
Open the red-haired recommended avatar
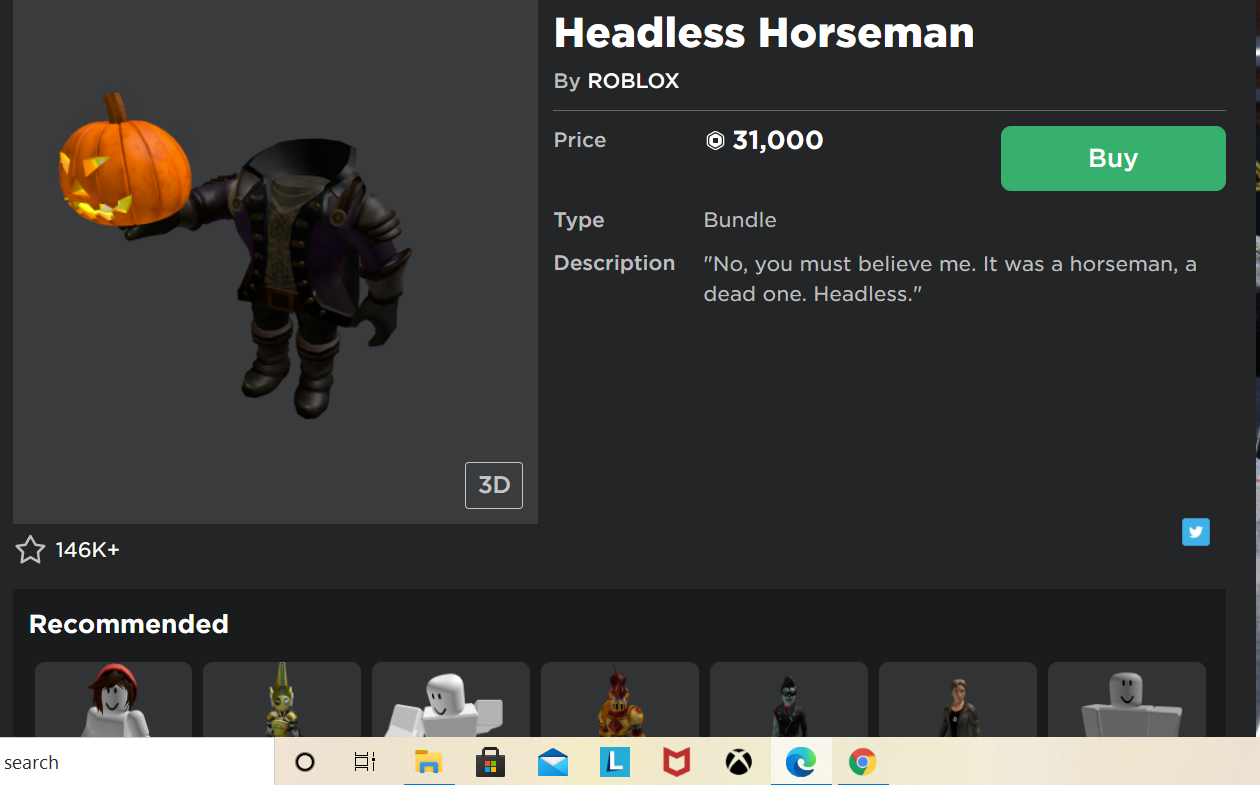[113, 700]
